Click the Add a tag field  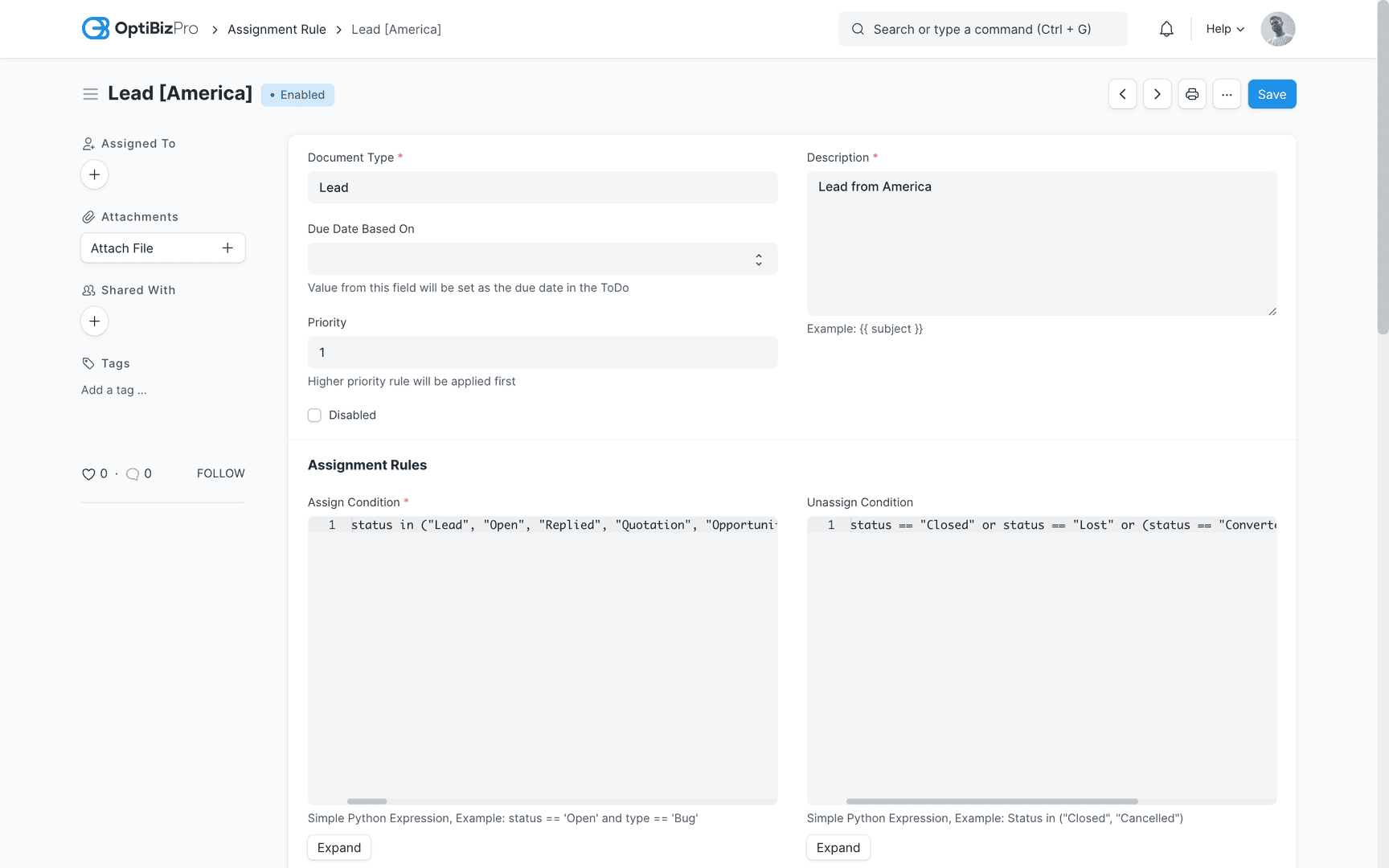coord(113,390)
